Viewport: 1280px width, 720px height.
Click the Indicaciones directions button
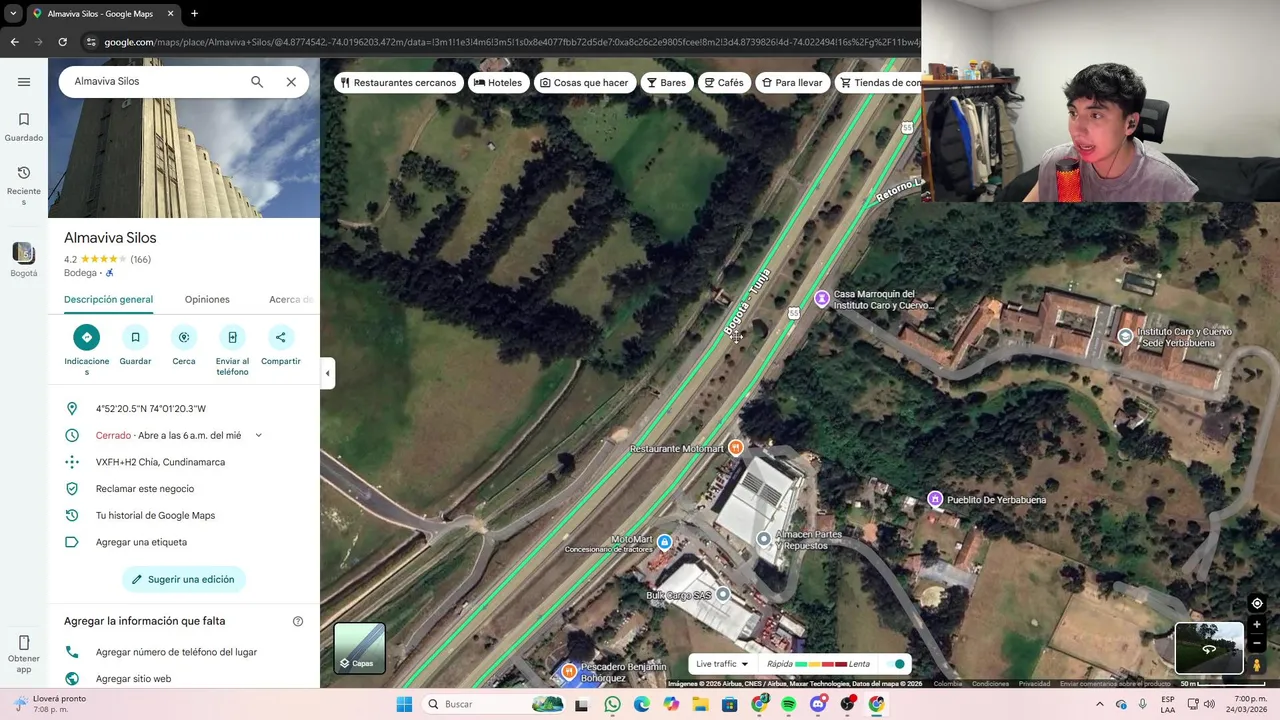[86, 337]
